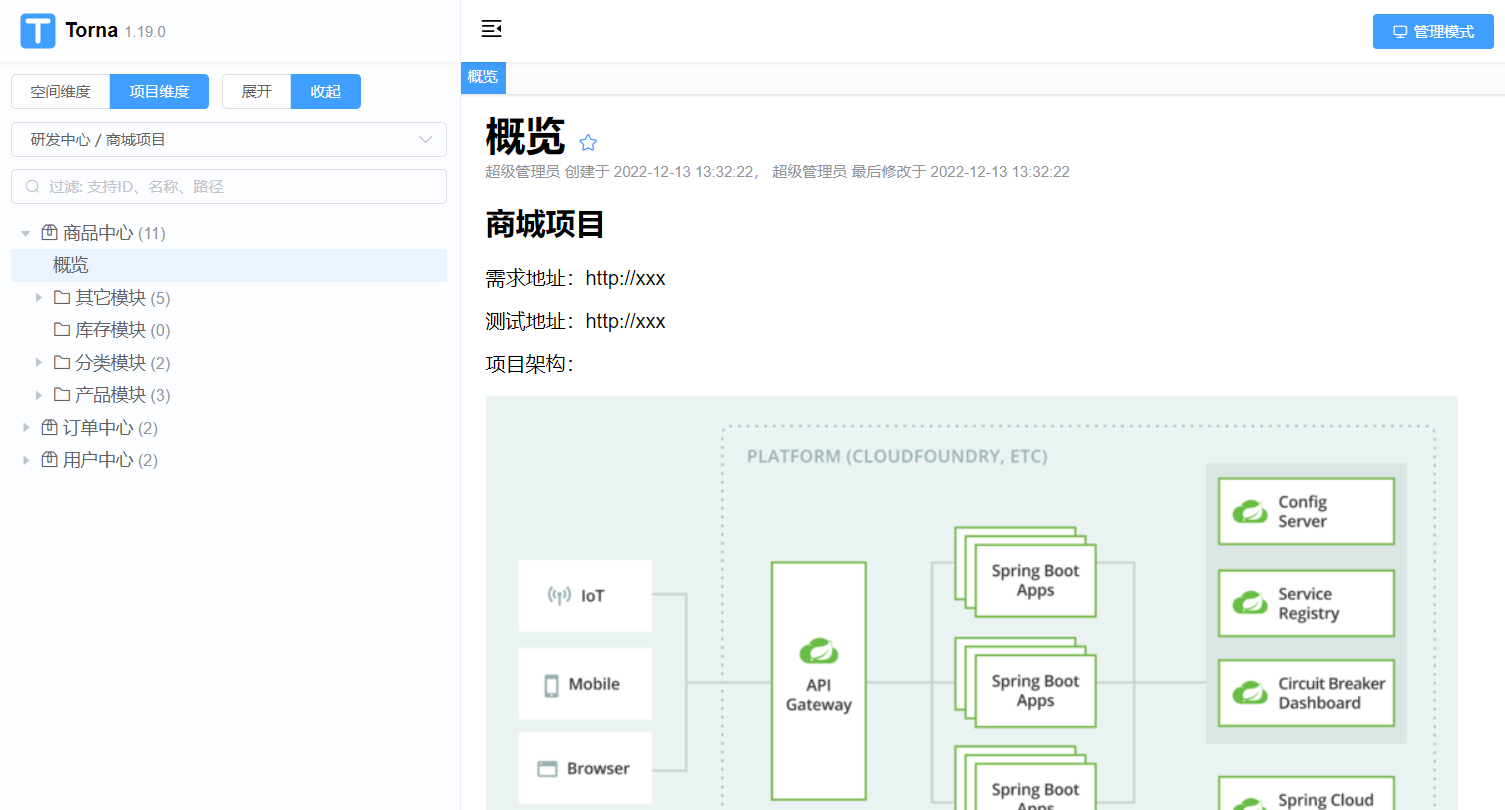1505x810 pixels.
Task: Select the 项目维度 view option
Action: click(x=159, y=91)
